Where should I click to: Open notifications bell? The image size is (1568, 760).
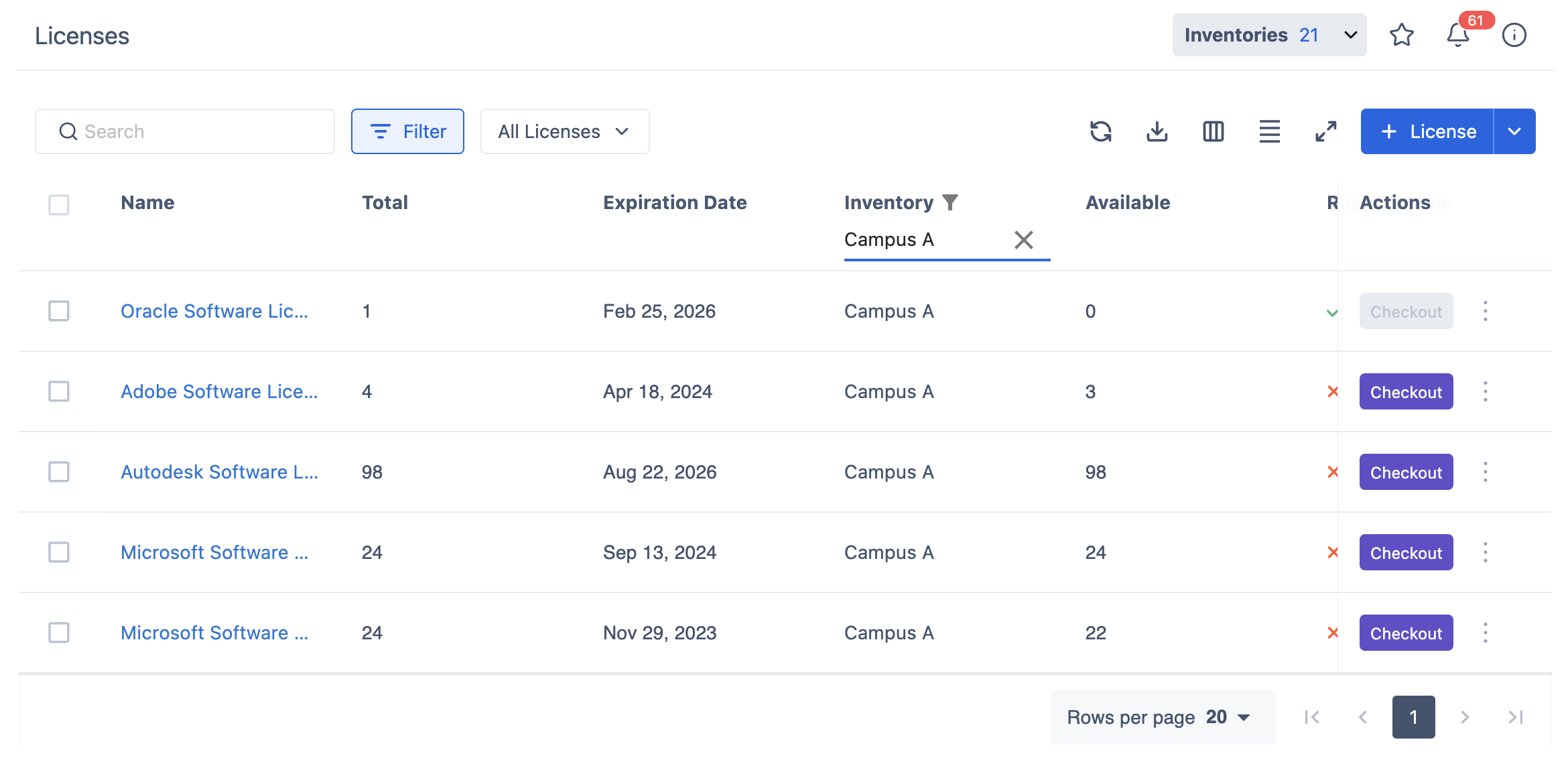1457,35
